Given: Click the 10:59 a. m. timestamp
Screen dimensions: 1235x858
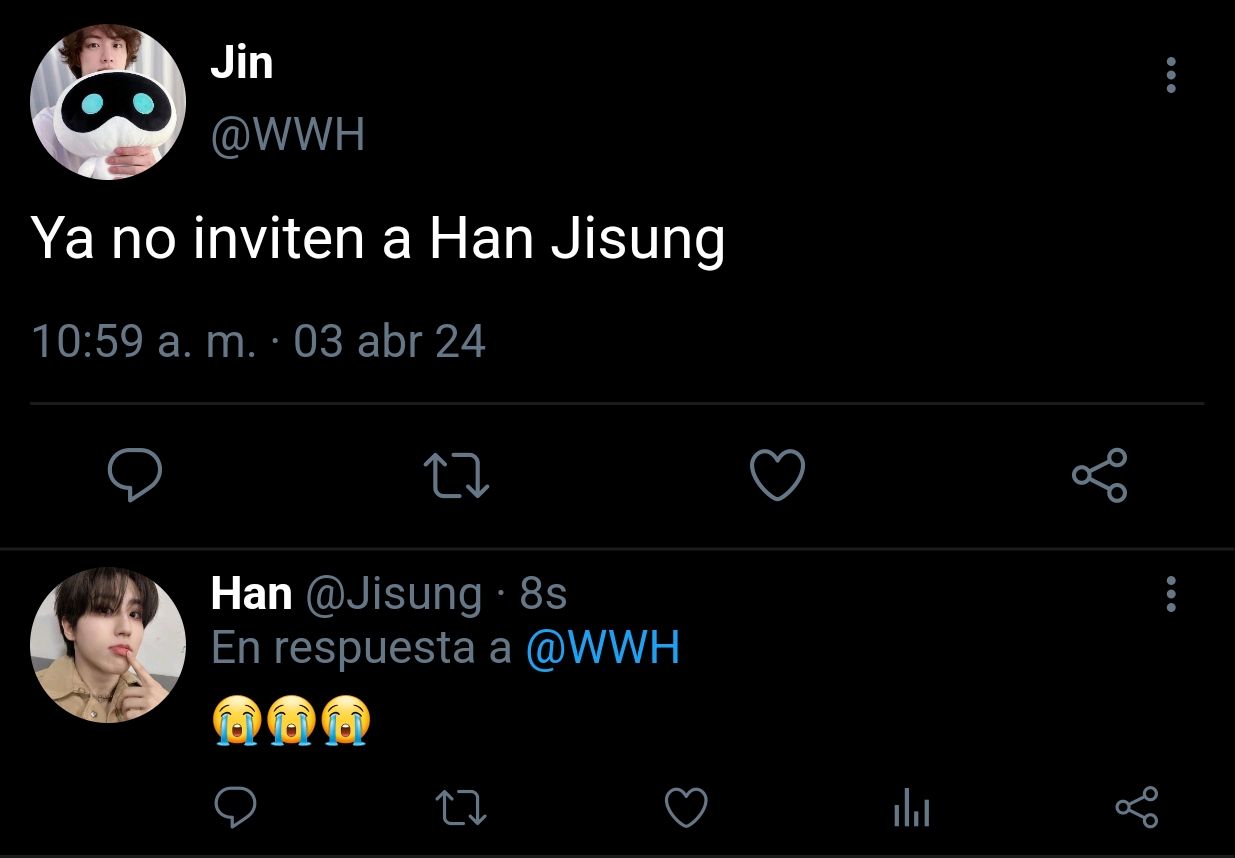Looking at the screenshot, I should 144,342.
